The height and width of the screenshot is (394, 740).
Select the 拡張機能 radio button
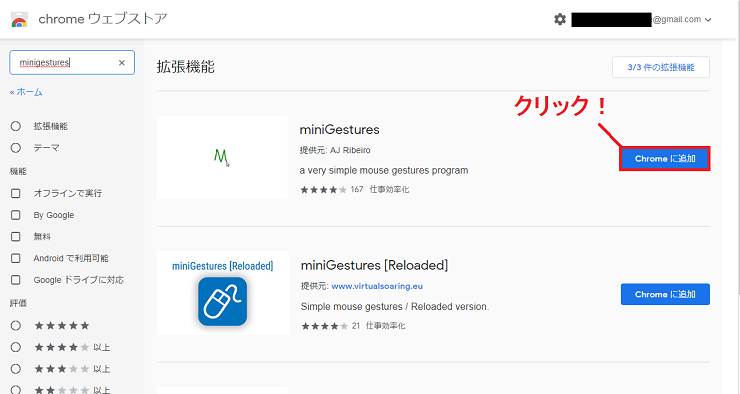[16, 126]
